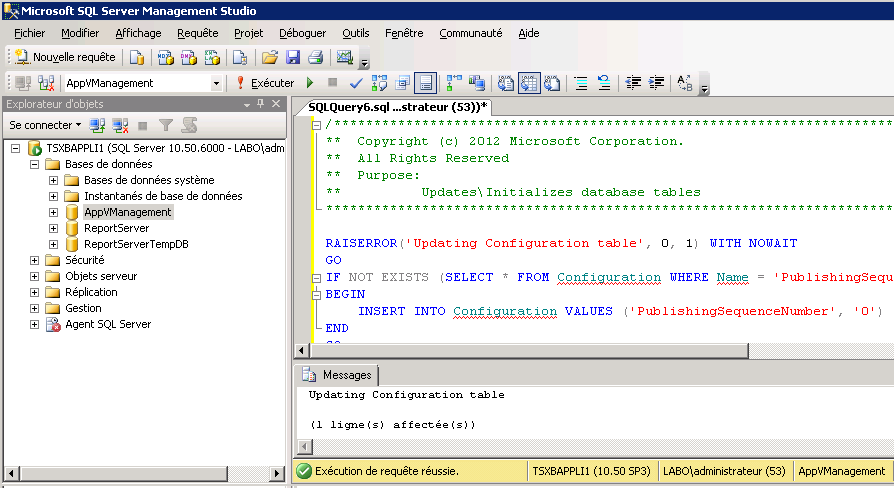The height and width of the screenshot is (488, 894).
Task: Expand Bases de données système folder
Action: coord(53,180)
